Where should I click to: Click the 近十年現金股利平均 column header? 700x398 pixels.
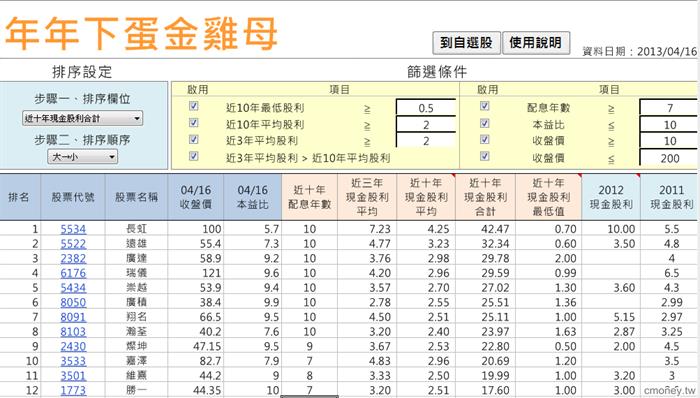coord(426,197)
